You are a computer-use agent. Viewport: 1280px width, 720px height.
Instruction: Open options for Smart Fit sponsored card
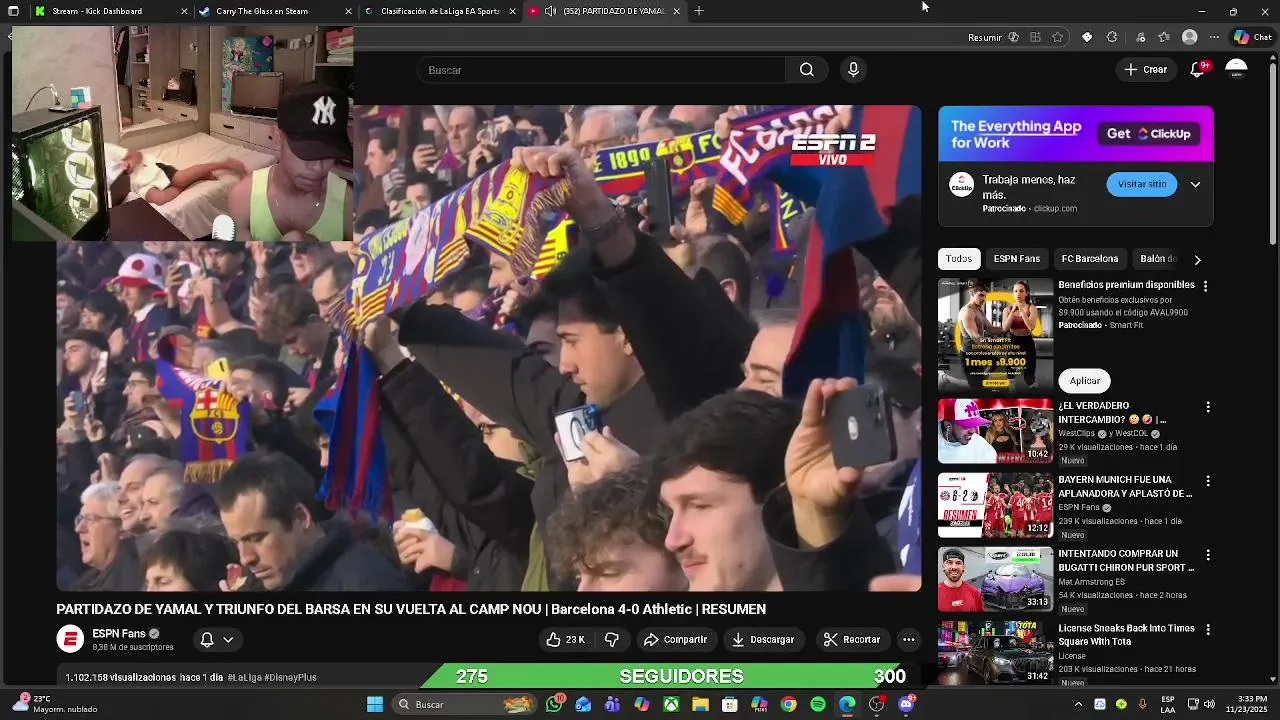click(1205, 286)
